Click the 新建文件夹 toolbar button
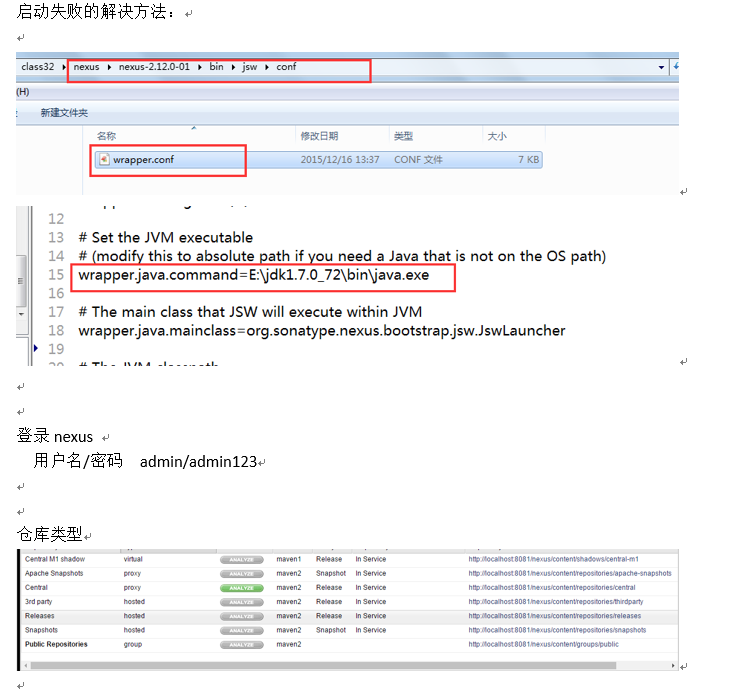 click(x=64, y=113)
